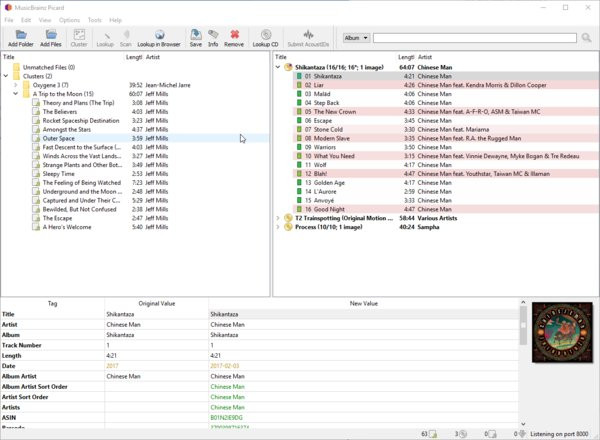Click the Unmatched Files folder icon
The width and height of the screenshot is (600, 440).
(16, 67)
